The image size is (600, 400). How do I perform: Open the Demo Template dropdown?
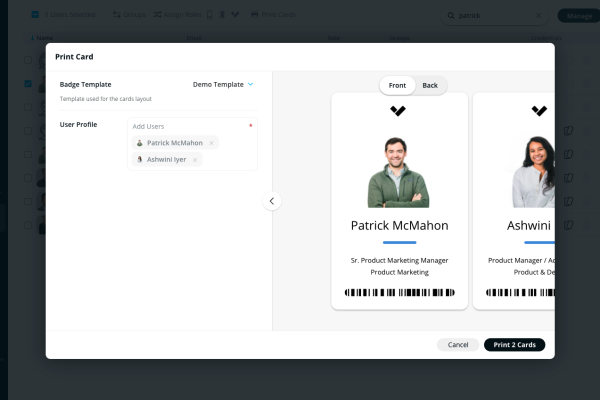[x=224, y=85]
